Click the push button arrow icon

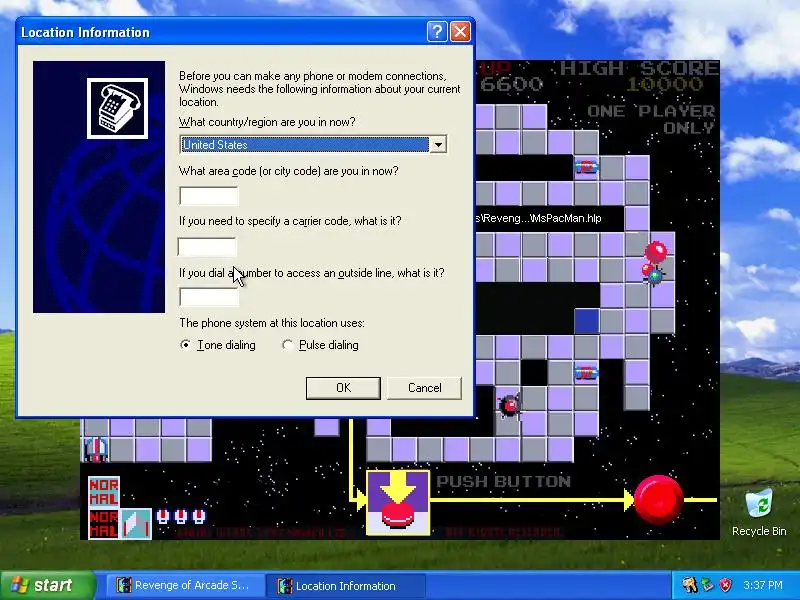(x=398, y=503)
